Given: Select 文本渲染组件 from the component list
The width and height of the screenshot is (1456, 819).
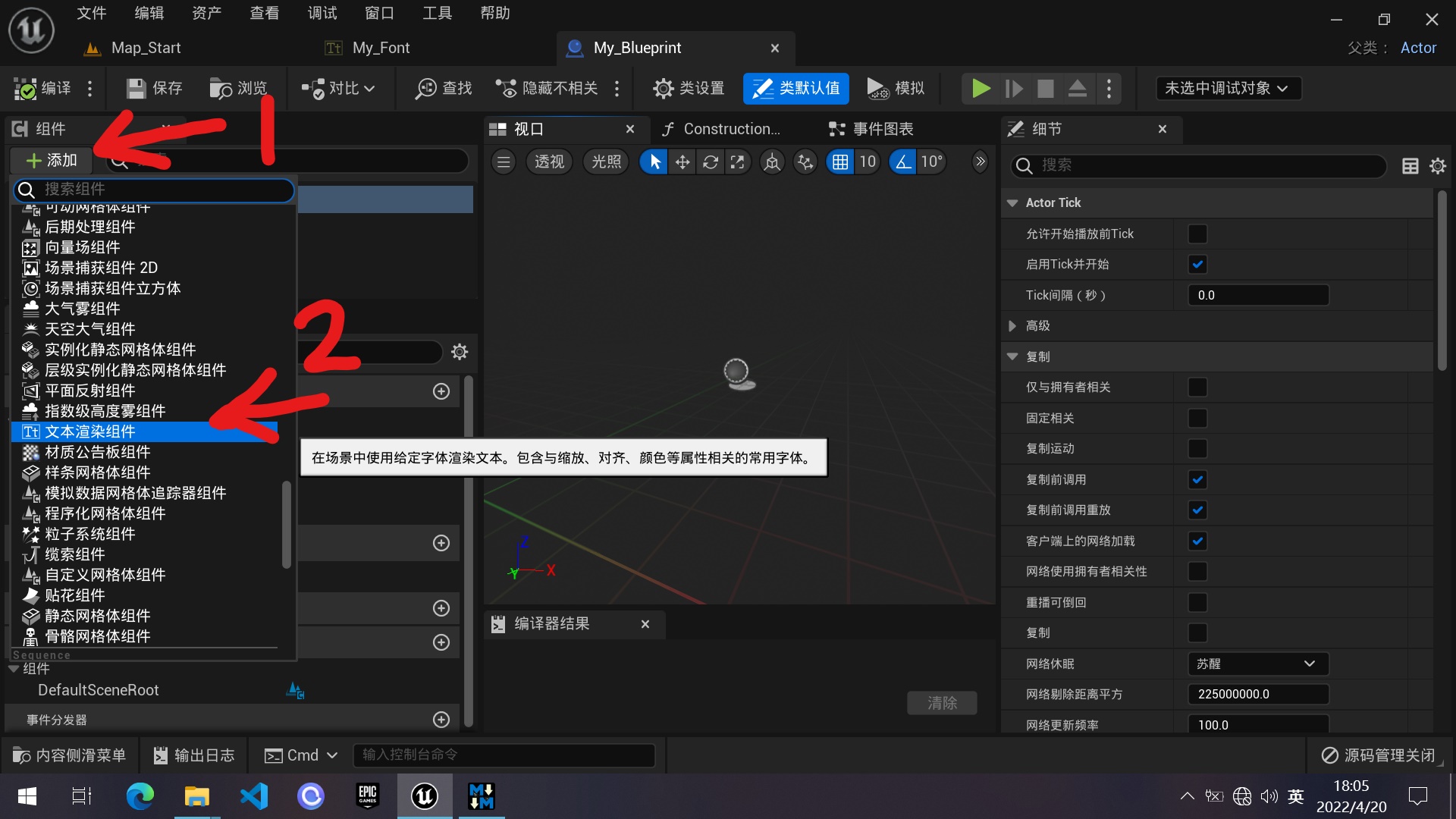Looking at the screenshot, I should point(90,431).
